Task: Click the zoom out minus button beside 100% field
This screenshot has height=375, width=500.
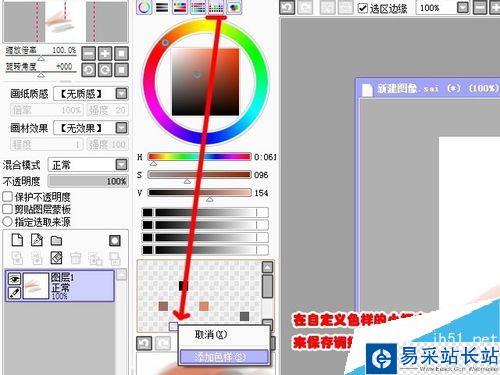Action: (480, 7)
